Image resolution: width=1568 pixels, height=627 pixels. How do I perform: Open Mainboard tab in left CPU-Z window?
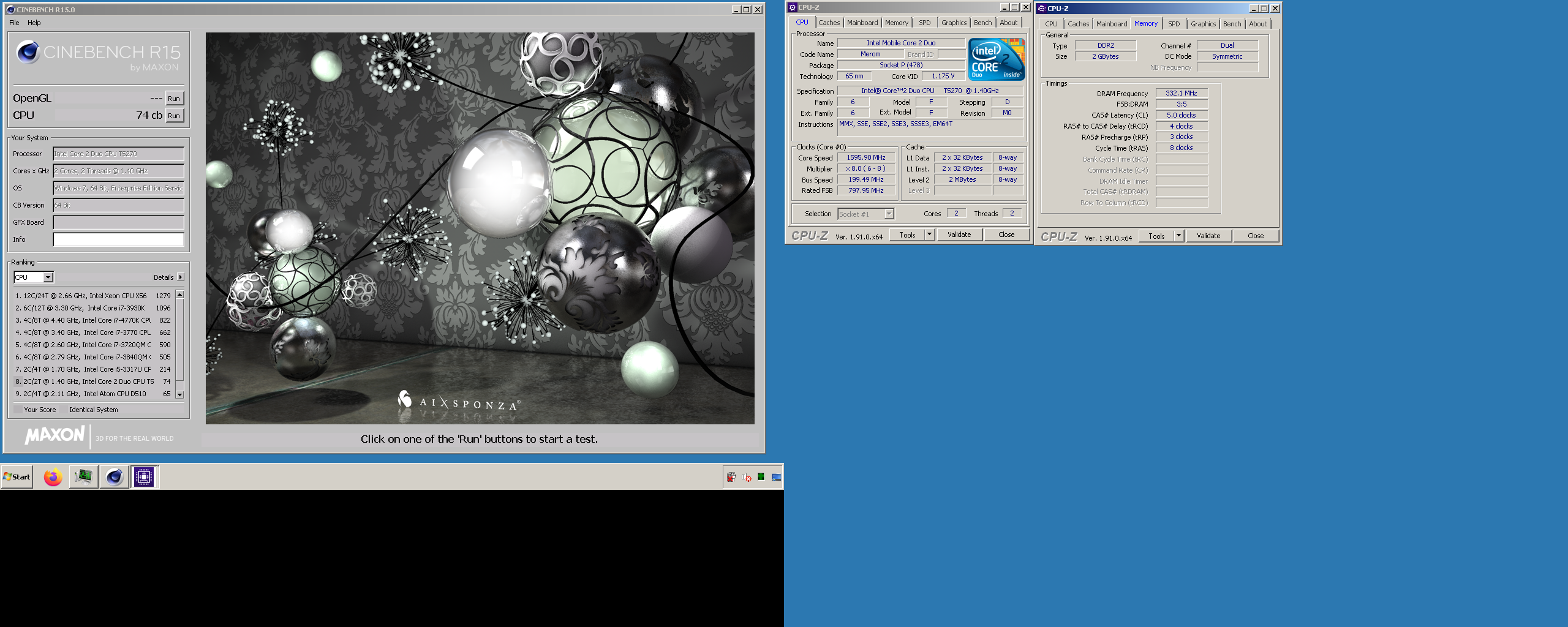[x=862, y=23]
